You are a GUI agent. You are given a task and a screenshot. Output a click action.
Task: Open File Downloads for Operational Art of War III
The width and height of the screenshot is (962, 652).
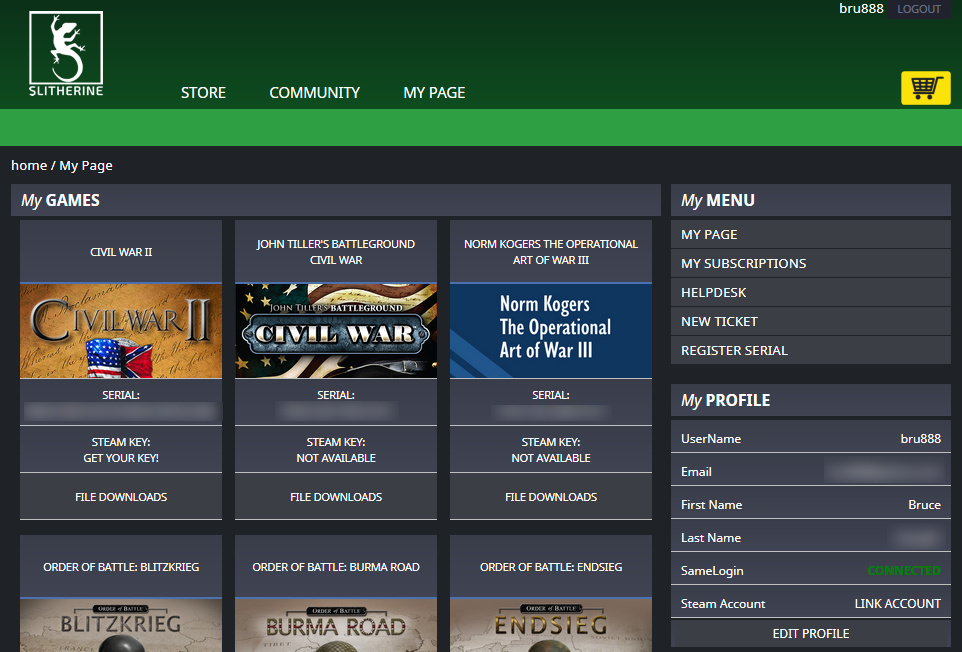(551, 497)
